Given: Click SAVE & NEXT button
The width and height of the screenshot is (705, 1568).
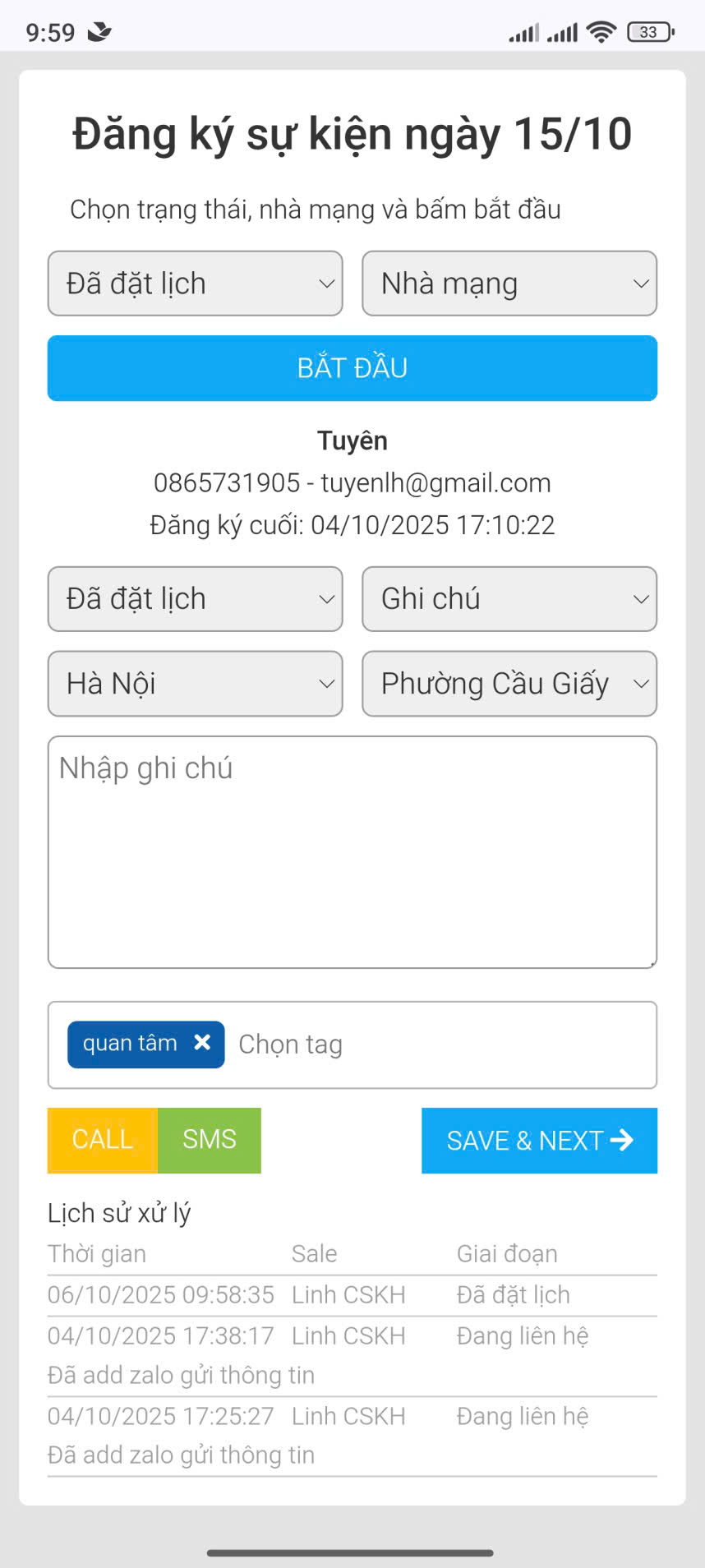Looking at the screenshot, I should 539,1141.
